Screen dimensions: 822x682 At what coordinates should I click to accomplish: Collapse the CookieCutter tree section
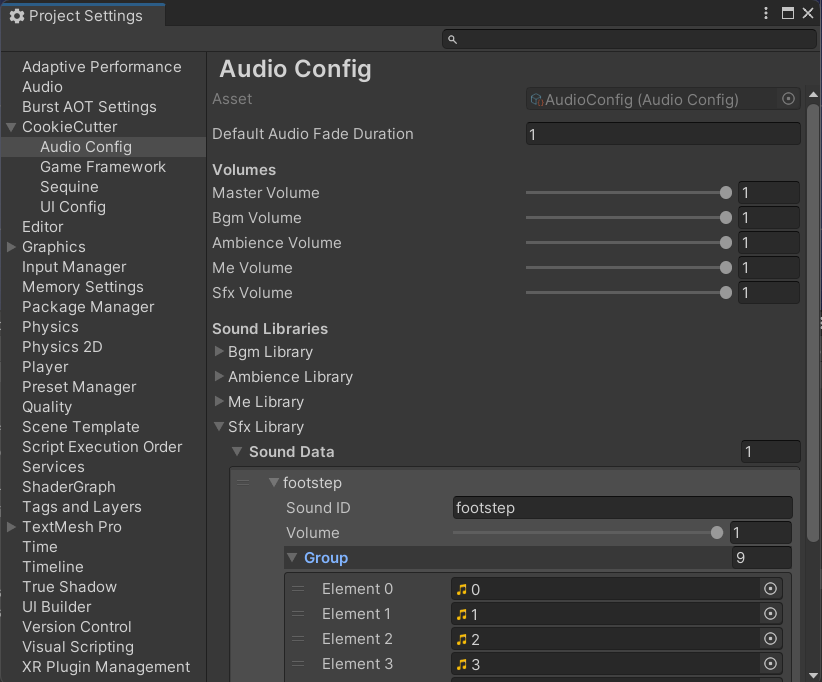click(x=10, y=127)
